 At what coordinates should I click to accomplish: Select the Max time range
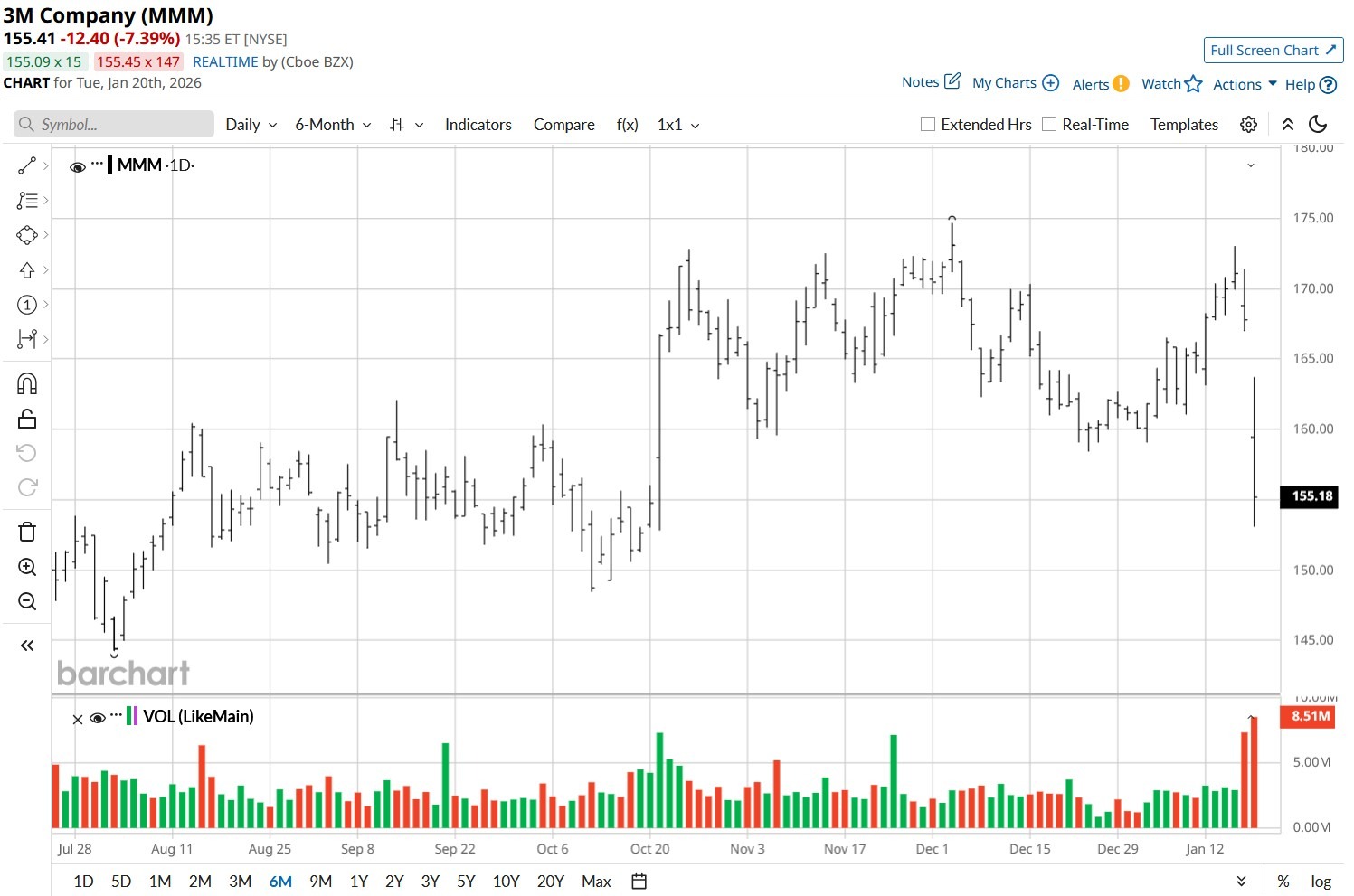(596, 882)
